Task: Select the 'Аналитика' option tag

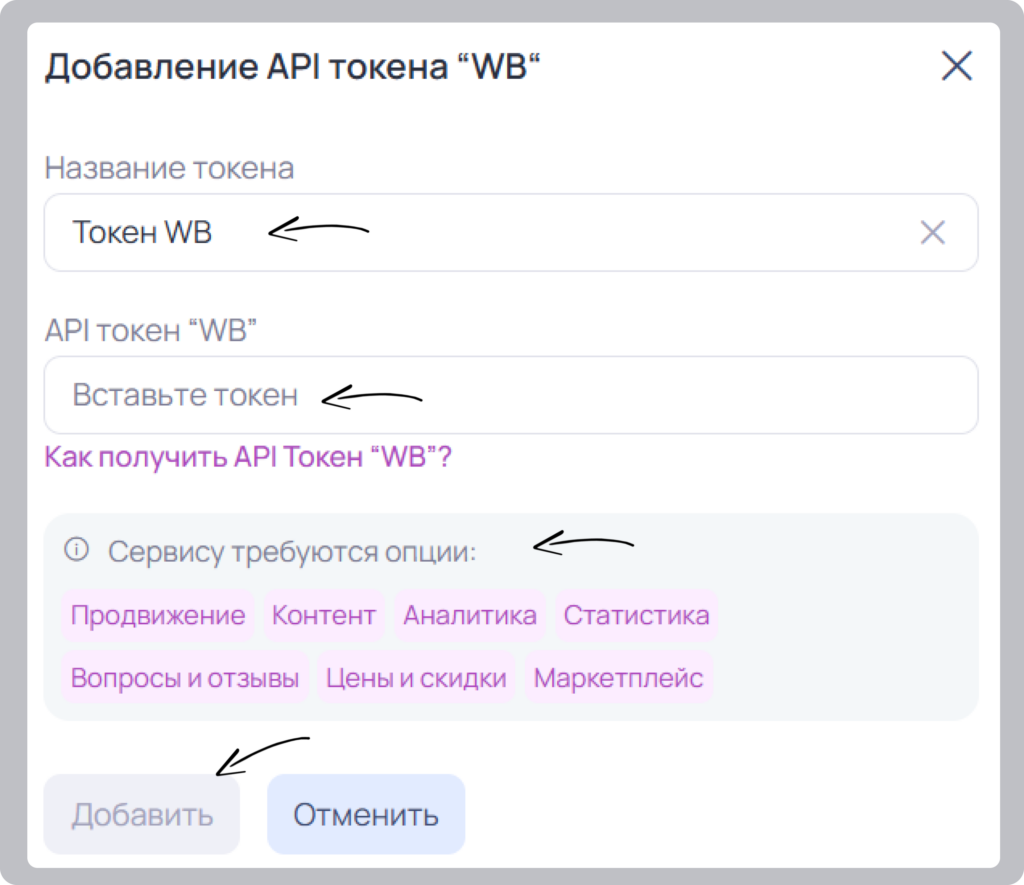Action: [x=470, y=615]
